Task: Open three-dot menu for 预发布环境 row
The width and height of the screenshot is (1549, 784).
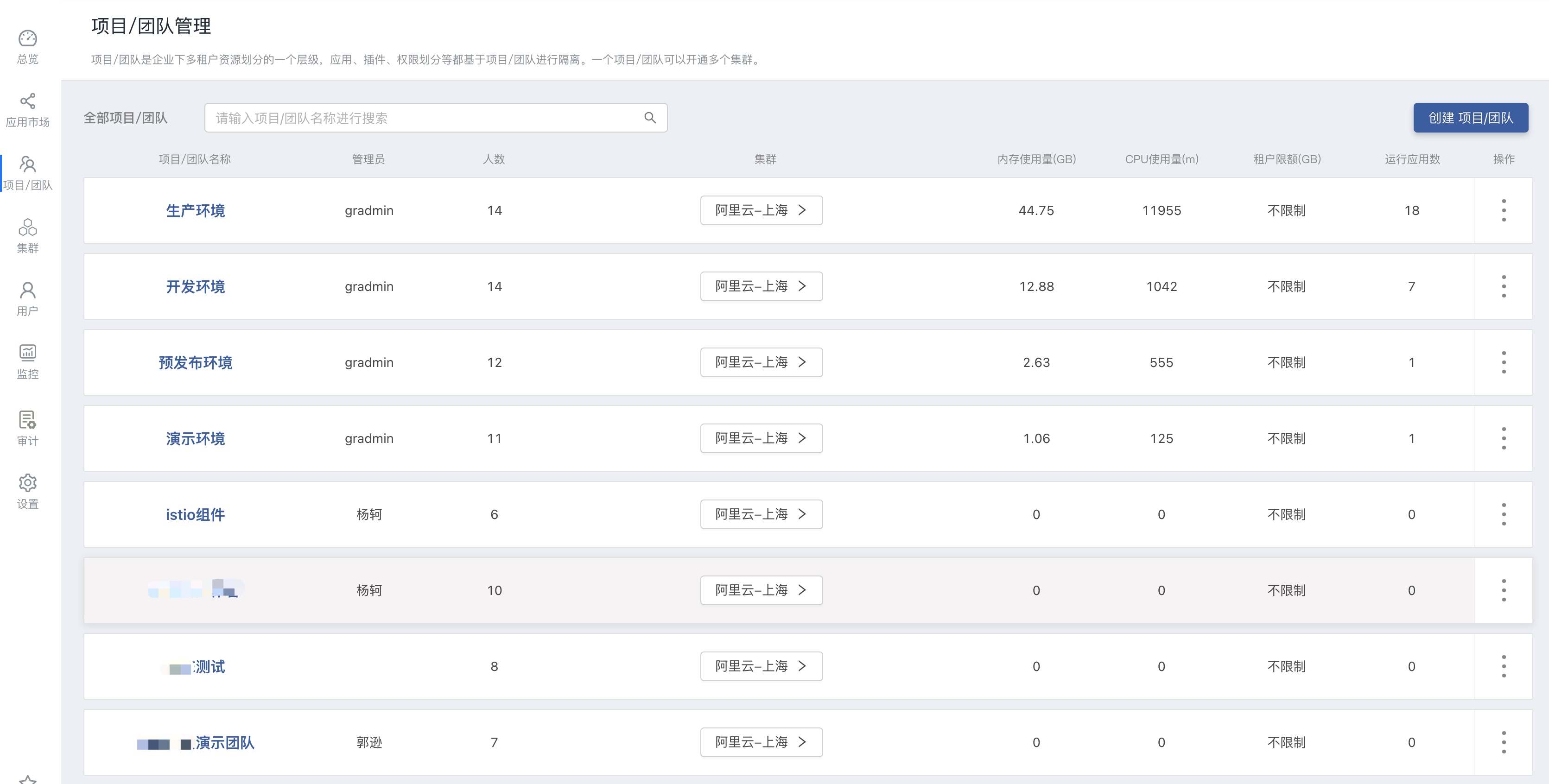Action: point(1503,362)
